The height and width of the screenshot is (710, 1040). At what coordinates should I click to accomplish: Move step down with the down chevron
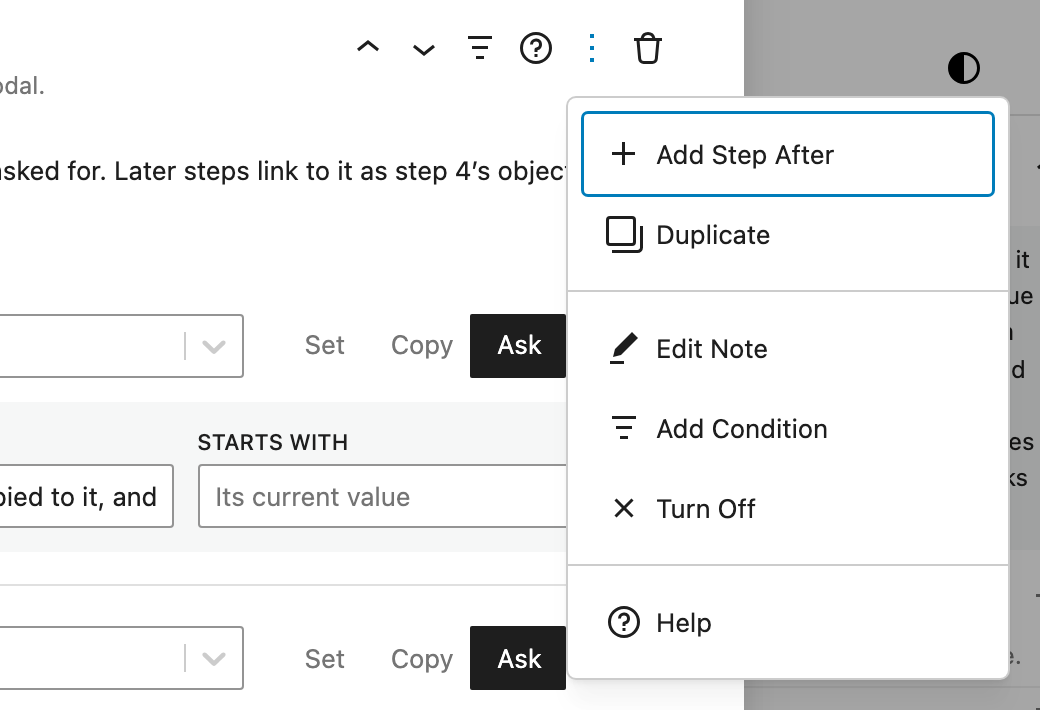coord(424,48)
